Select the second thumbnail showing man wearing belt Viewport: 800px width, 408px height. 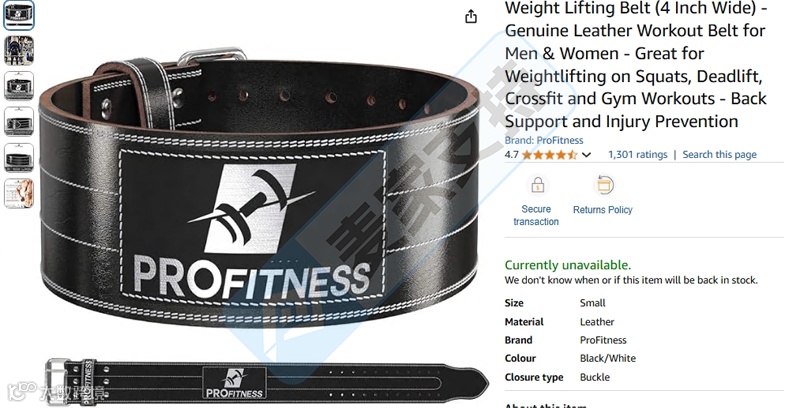pos(19,50)
